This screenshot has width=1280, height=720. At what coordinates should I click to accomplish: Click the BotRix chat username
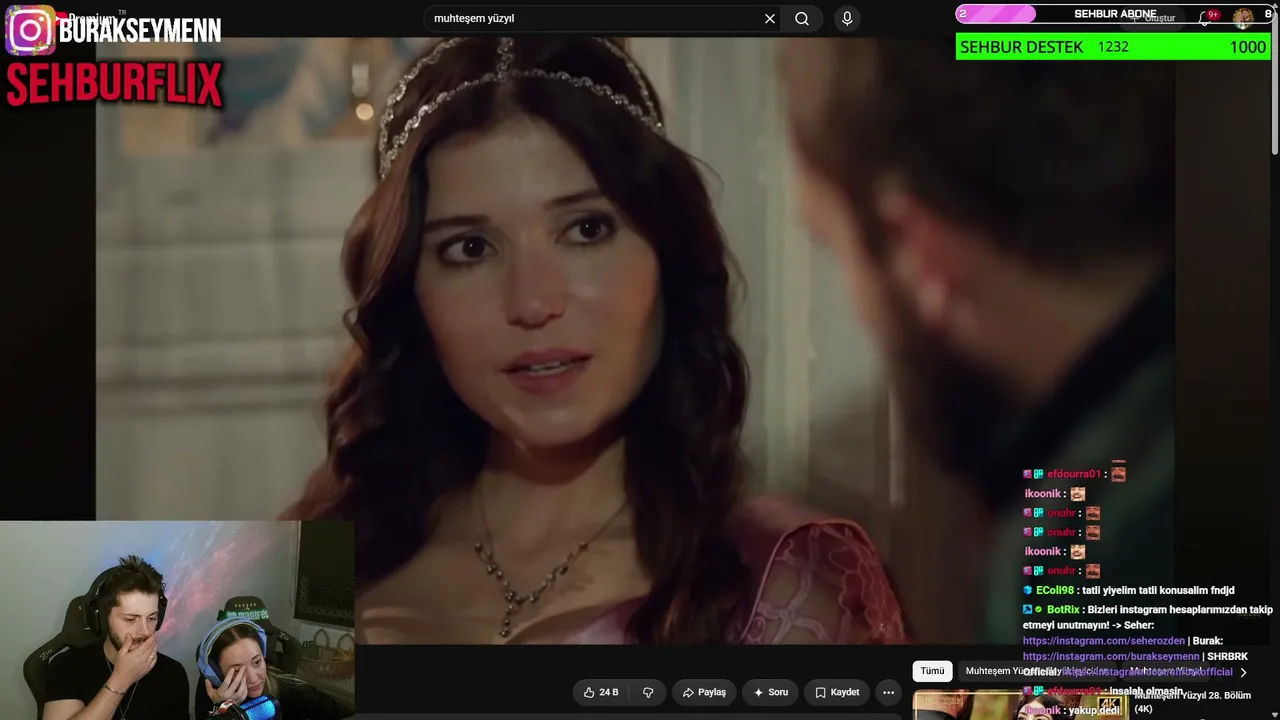pos(1063,610)
